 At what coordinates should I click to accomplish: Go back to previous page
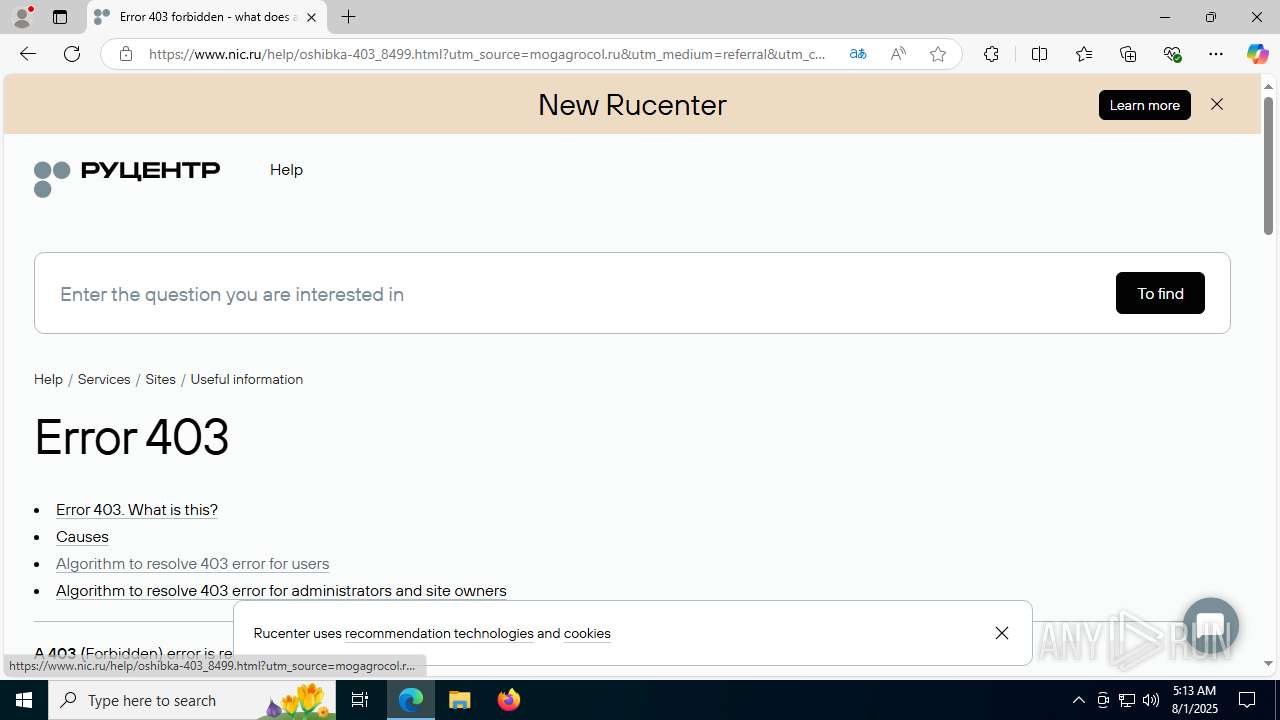pyautogui.click(x=27, y=54)
